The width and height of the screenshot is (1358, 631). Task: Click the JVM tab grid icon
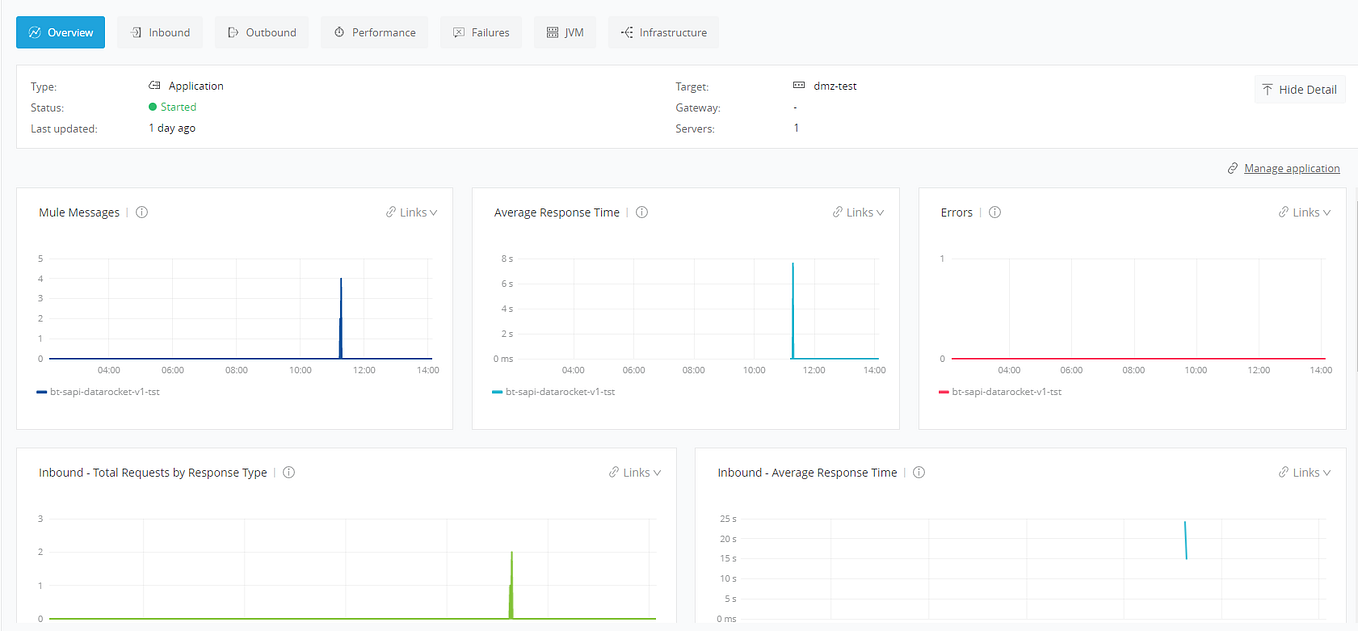pyautogui.click(x=552, y=31)
